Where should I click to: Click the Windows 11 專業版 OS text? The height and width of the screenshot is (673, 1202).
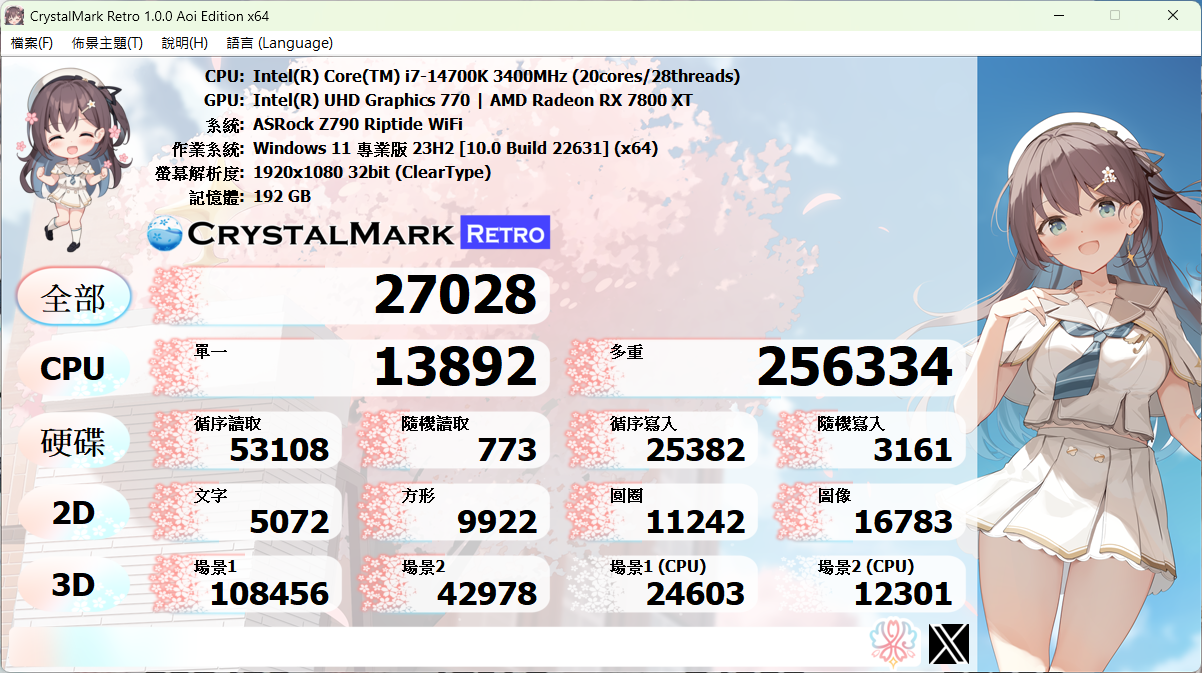click(x=455, y=148)
